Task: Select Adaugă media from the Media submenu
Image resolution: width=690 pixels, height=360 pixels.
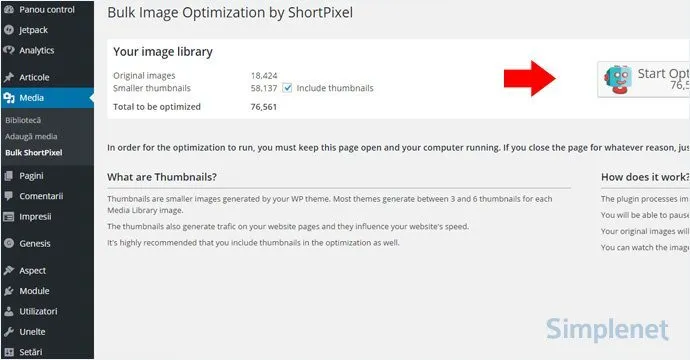Action: pos(31,136)
